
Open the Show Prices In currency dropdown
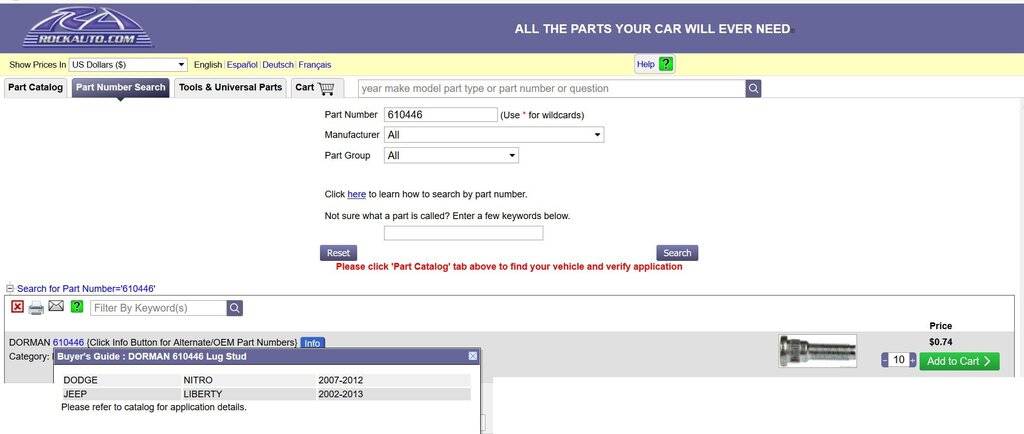(128, 64)
